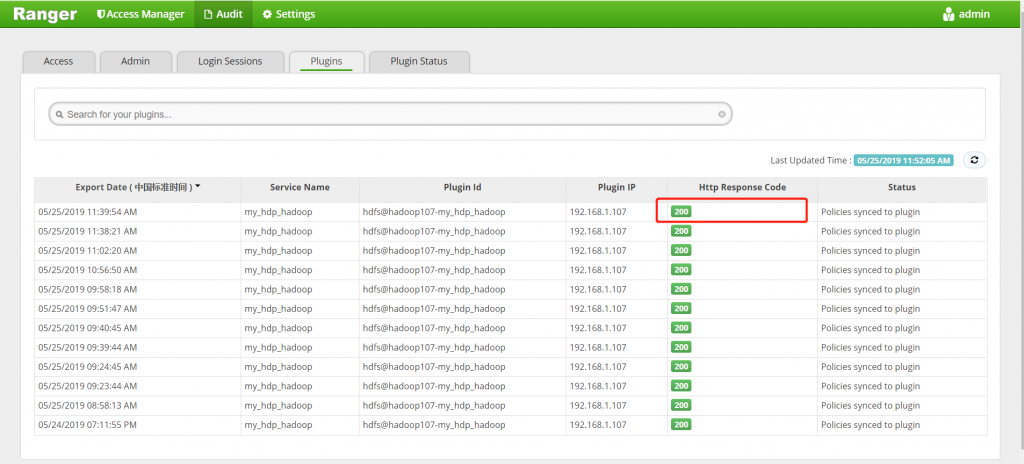Switch to the Plugin Status tab
The width and height of the screenshot is (1024, 464).
coord(419,61)
